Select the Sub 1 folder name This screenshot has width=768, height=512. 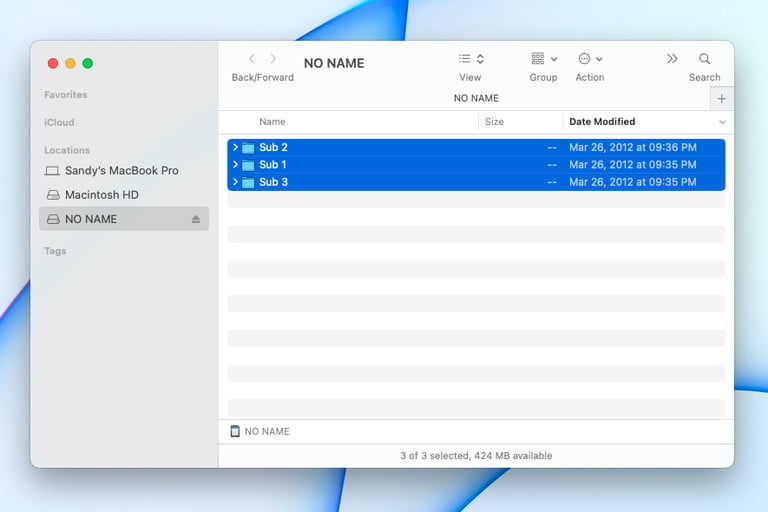[273, 165]
